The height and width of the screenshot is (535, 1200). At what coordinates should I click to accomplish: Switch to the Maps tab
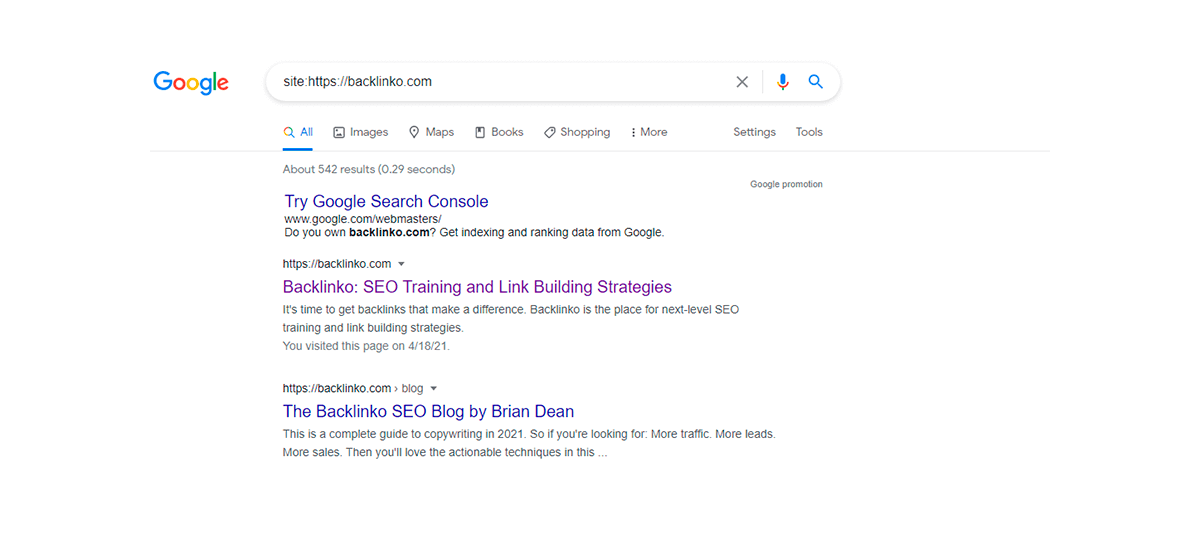(x=431, y=132)
